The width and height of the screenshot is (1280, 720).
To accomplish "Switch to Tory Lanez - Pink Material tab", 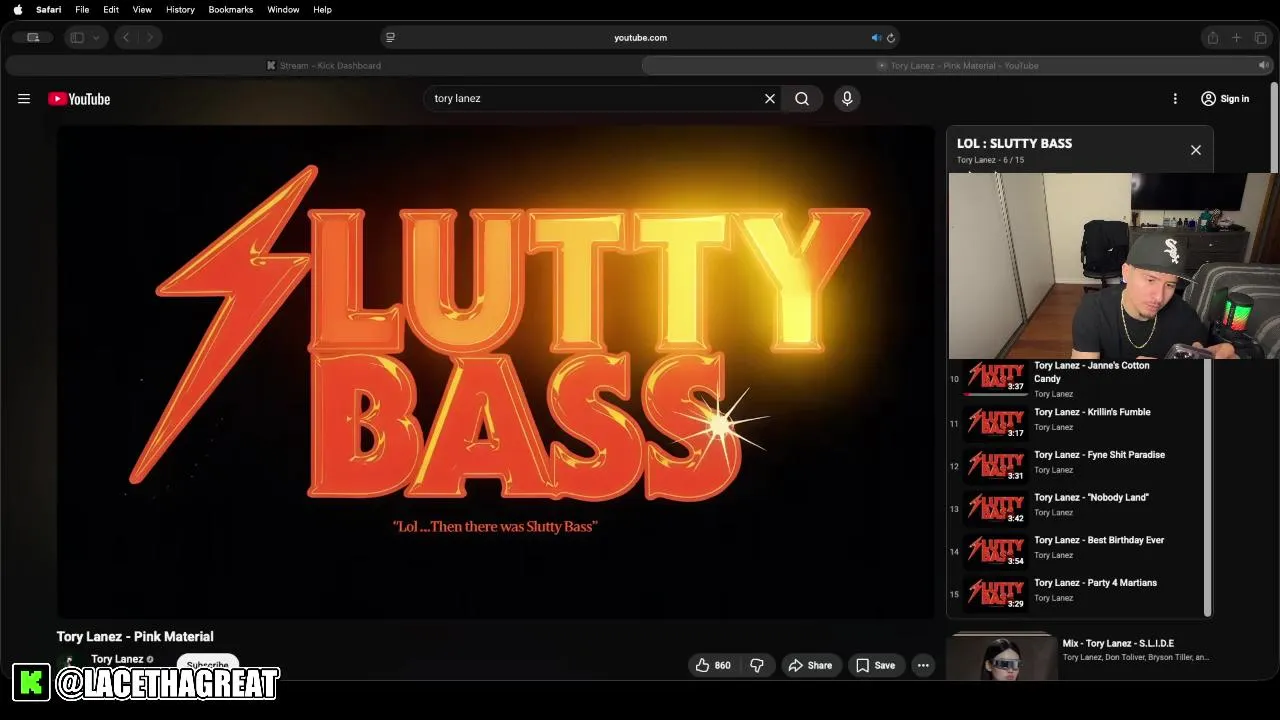I will tap(957, 65).
